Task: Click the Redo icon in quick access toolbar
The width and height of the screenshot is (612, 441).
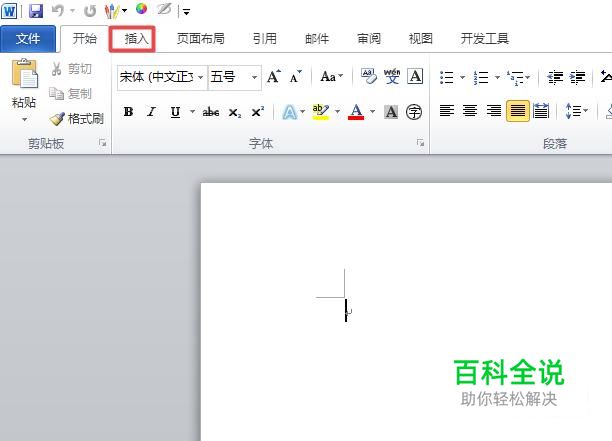Action: coord(90,11)
